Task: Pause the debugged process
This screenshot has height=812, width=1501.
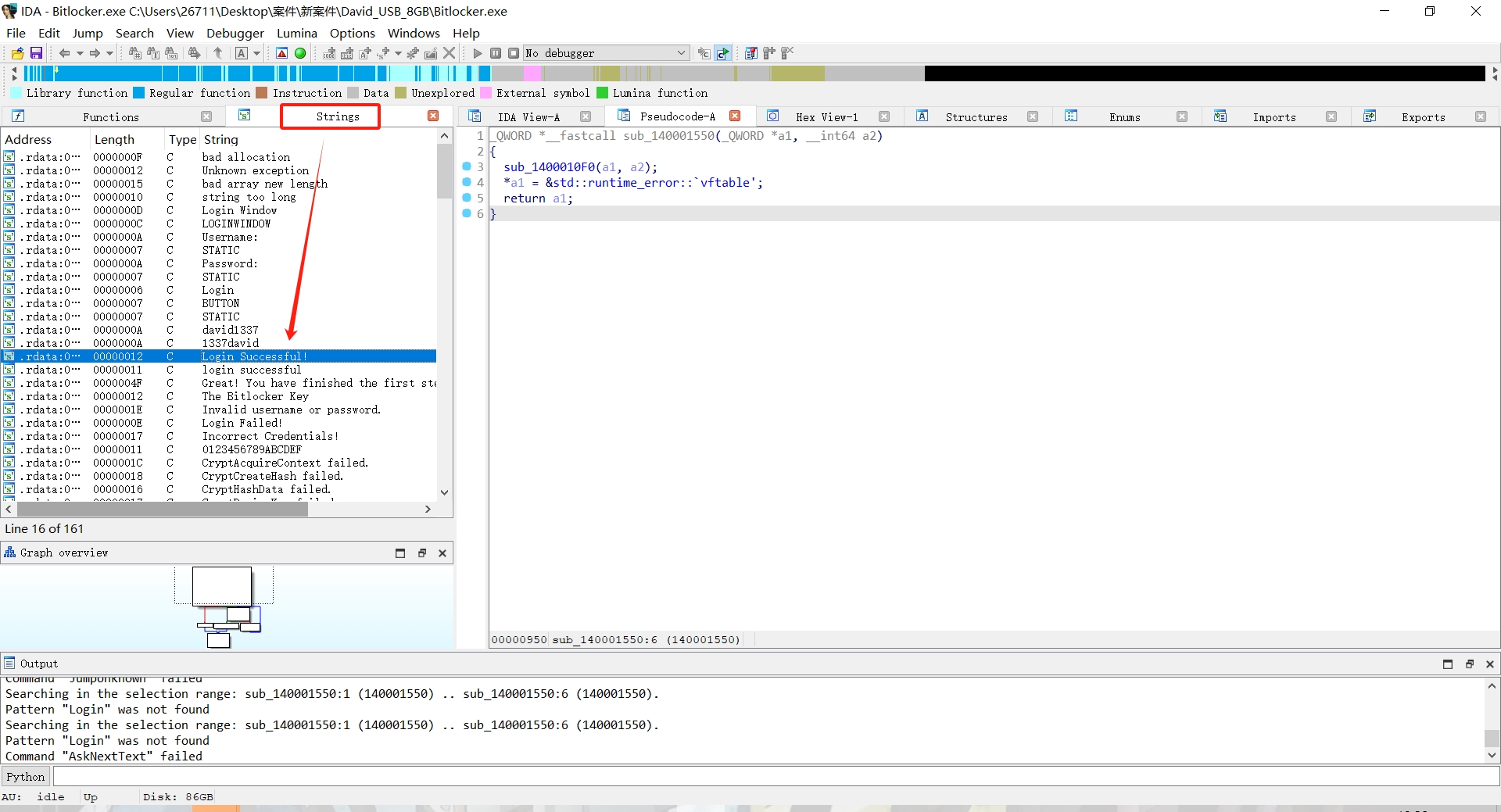Action: [496, 53]
